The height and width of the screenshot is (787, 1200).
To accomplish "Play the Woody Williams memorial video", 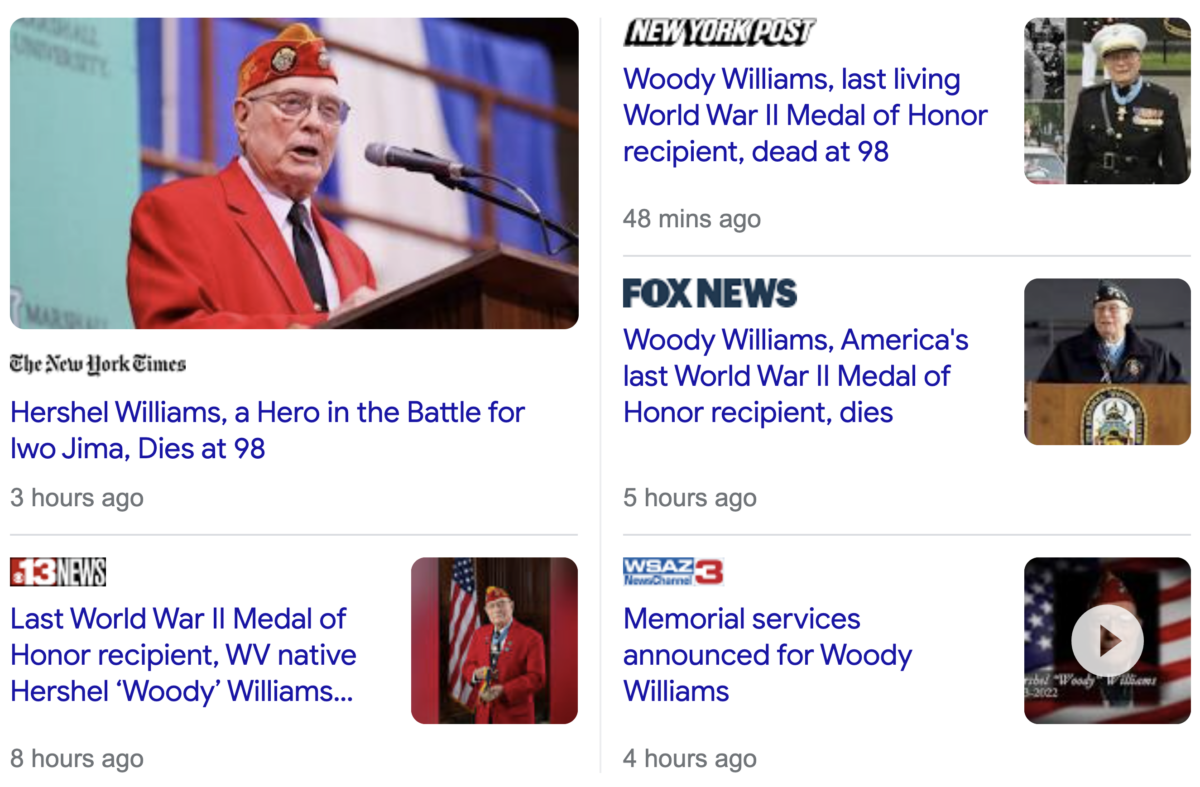I will [1107, 640].
